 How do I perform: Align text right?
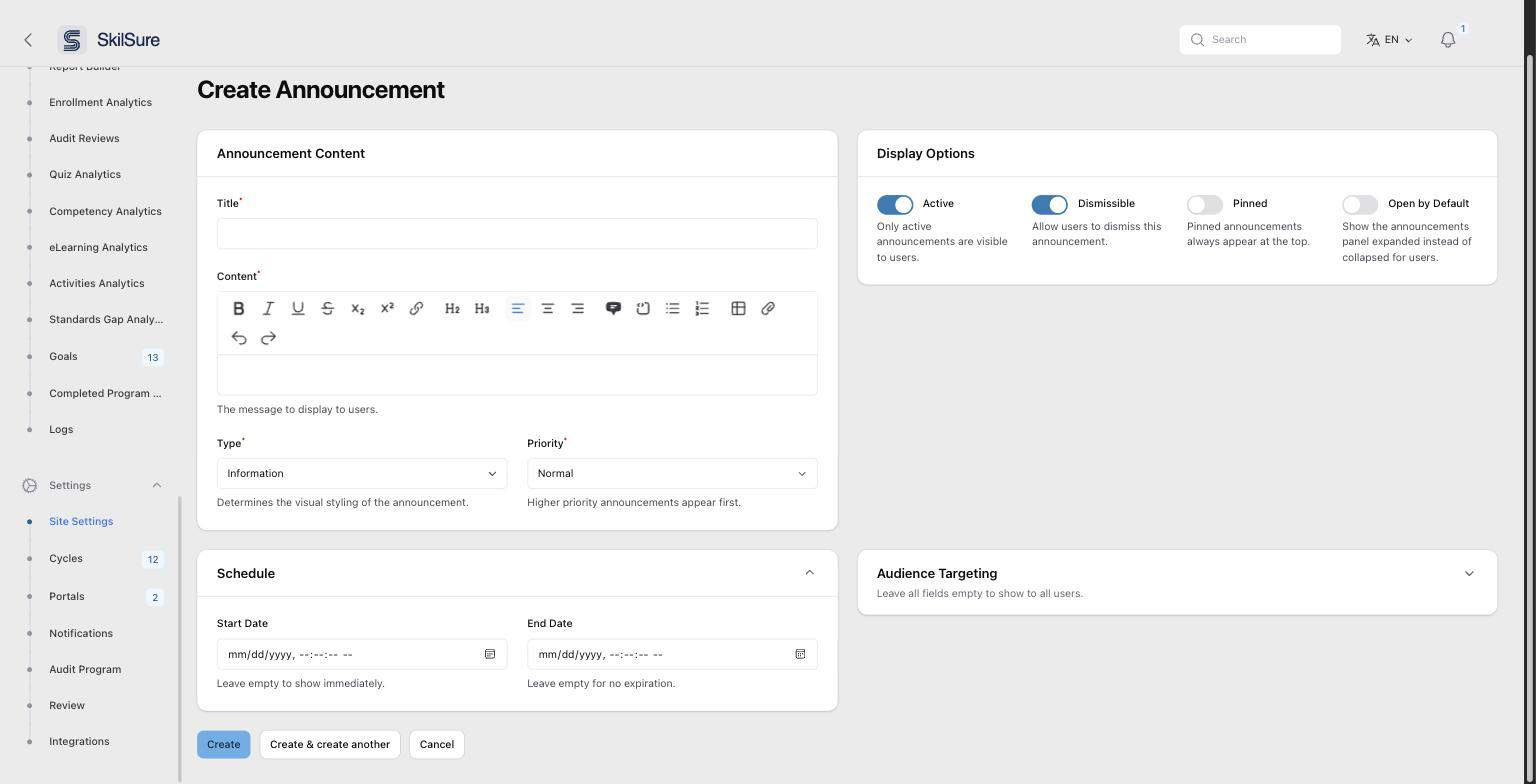(577, 308)
